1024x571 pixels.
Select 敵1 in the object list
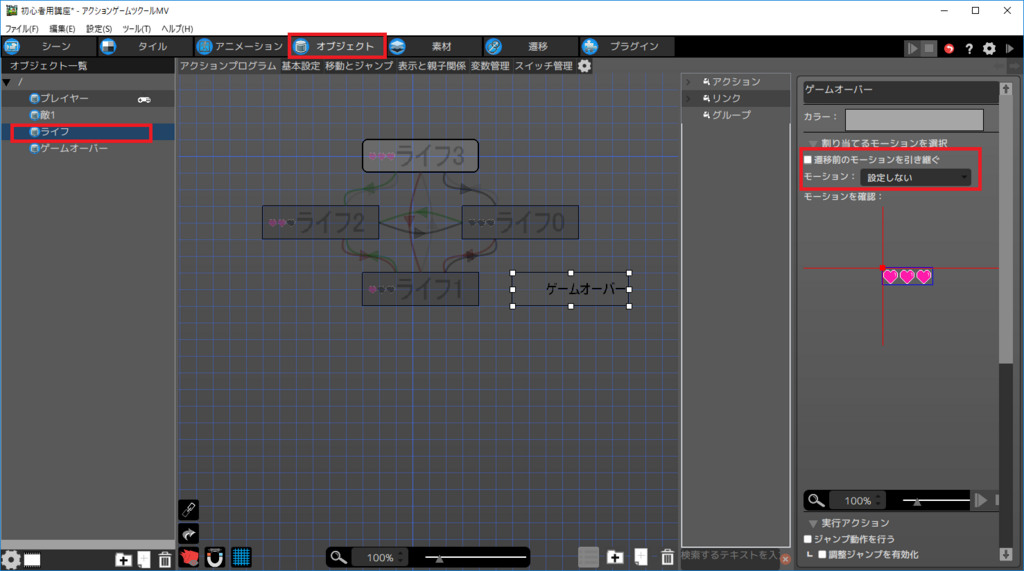(x=88, y=115)
